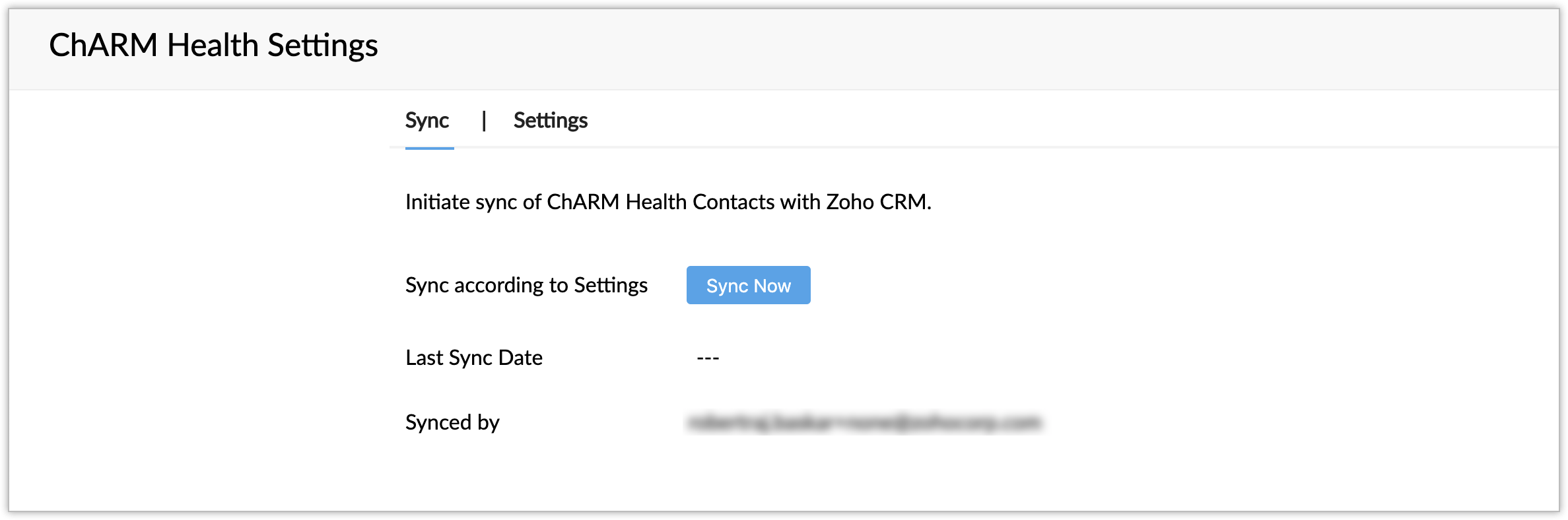
Task: Click the blurred synced-by email address
Action: tap(864, 422)
